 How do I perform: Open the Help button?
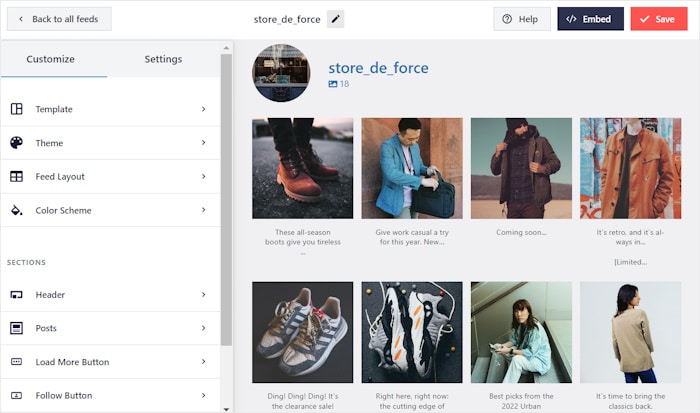tap(521, 19)
